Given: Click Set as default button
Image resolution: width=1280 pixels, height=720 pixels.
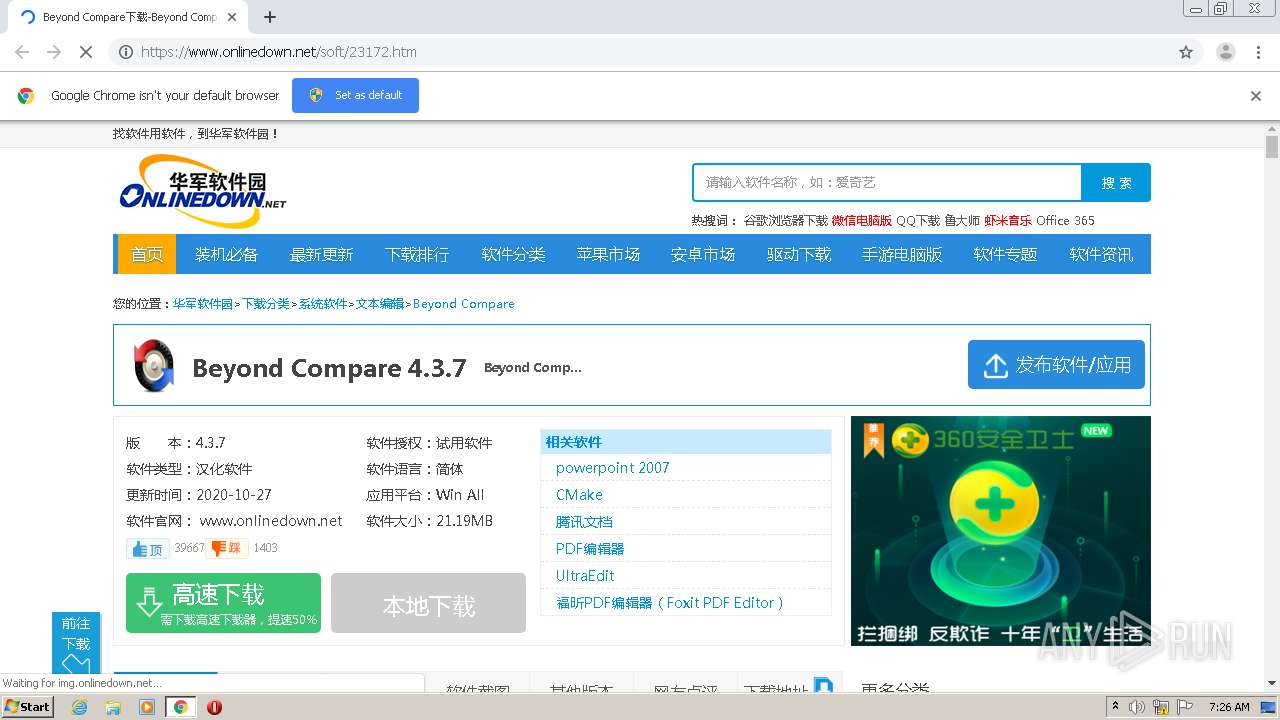Looking at the screenshot, I should (355, 95).
